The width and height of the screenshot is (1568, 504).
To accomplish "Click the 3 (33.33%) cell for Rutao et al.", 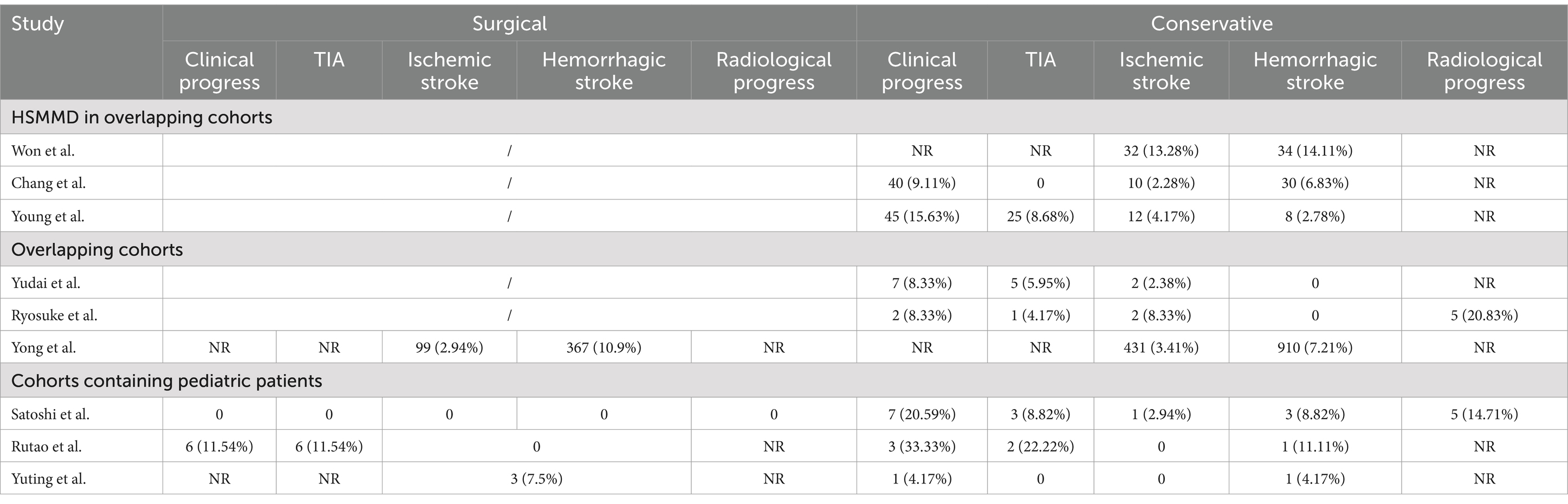I will [922, 447].
